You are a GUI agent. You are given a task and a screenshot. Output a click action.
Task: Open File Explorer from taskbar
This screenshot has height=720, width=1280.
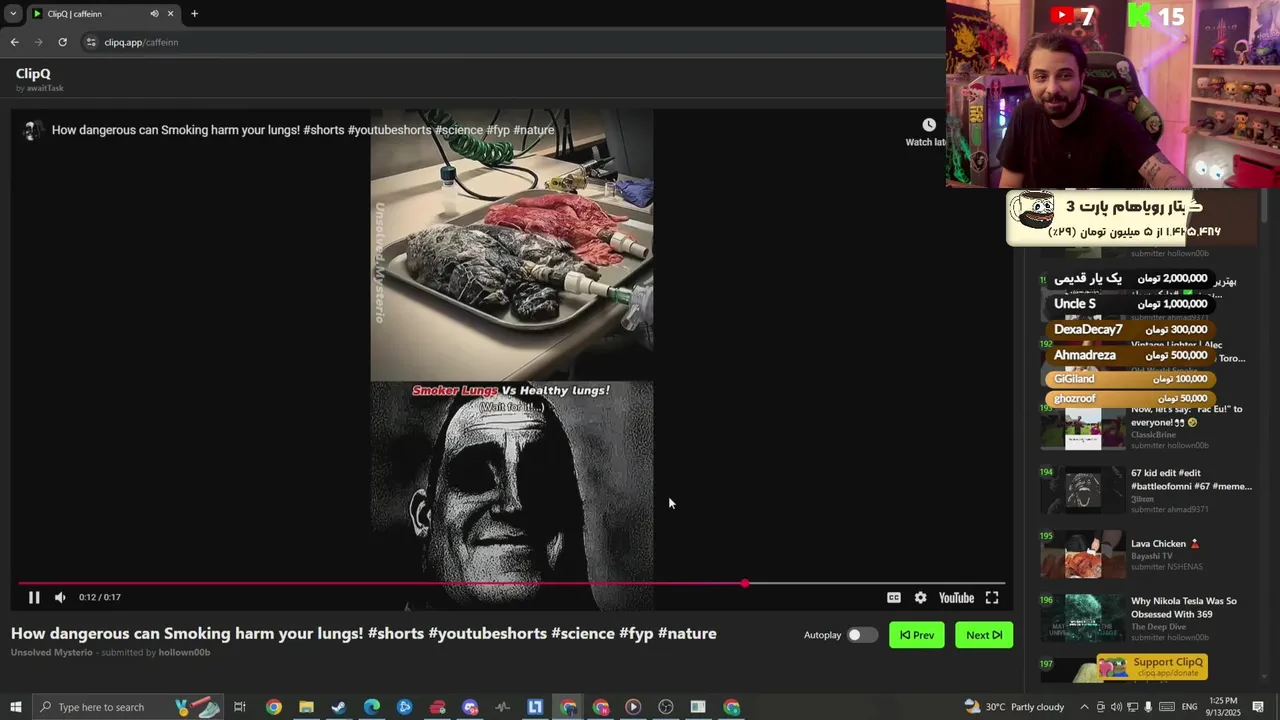click(x=306, y=707)
